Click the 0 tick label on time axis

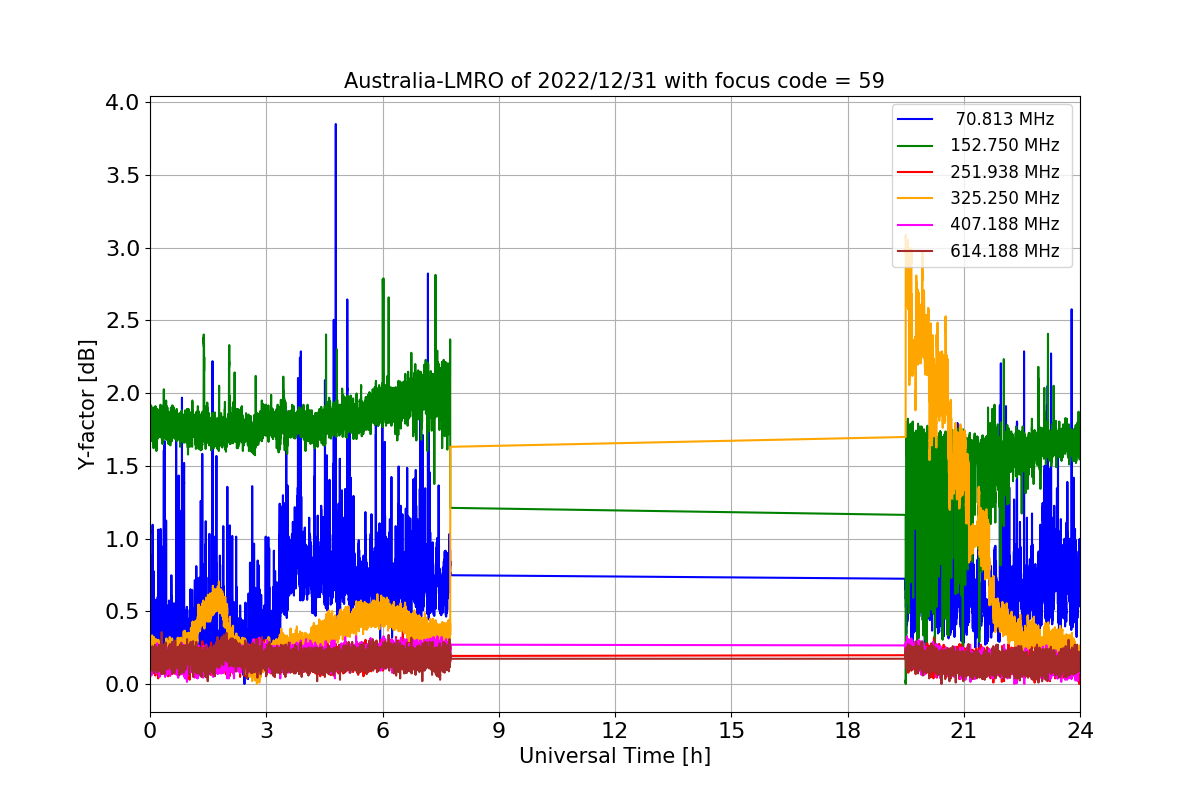[150, 731]
